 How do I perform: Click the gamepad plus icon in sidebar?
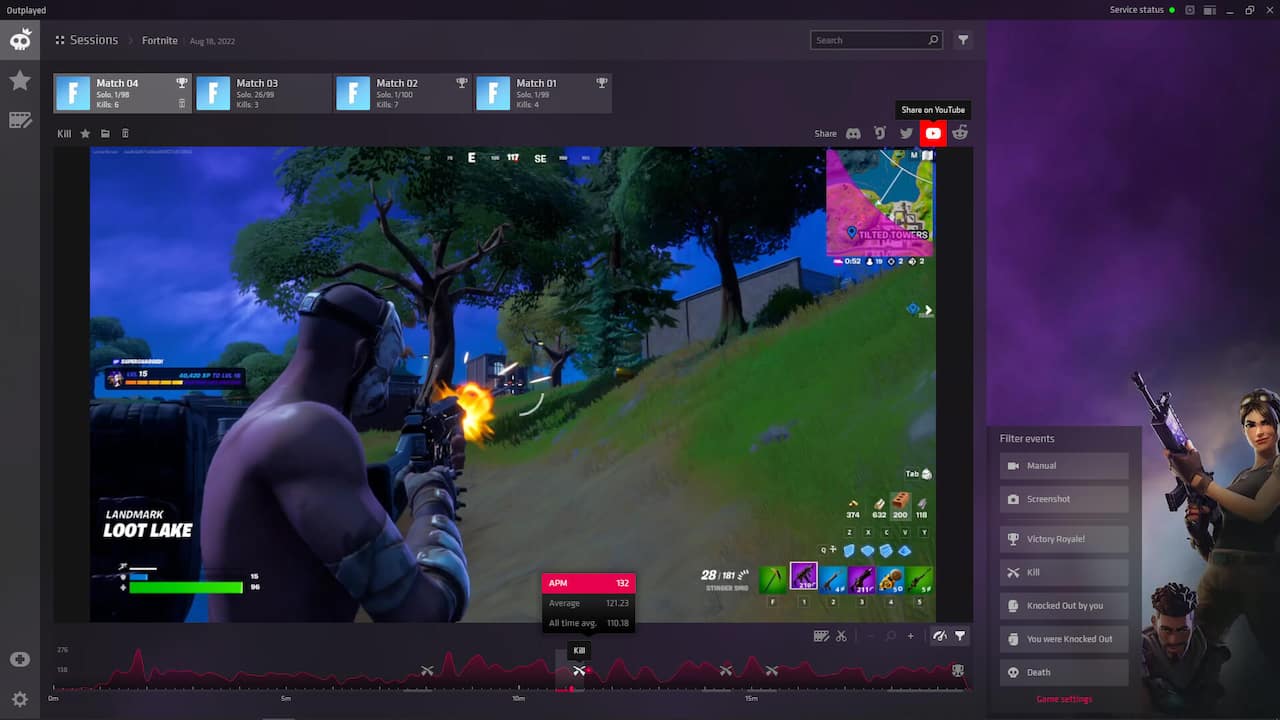(20, 660)
